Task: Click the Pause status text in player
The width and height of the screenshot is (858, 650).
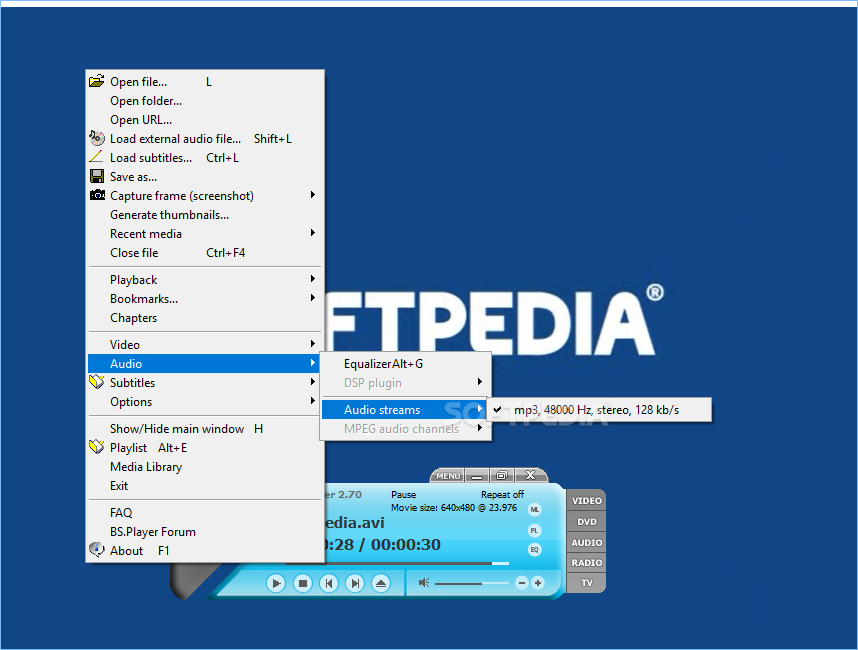Action: pyautogui.click(x=403, y=494)
